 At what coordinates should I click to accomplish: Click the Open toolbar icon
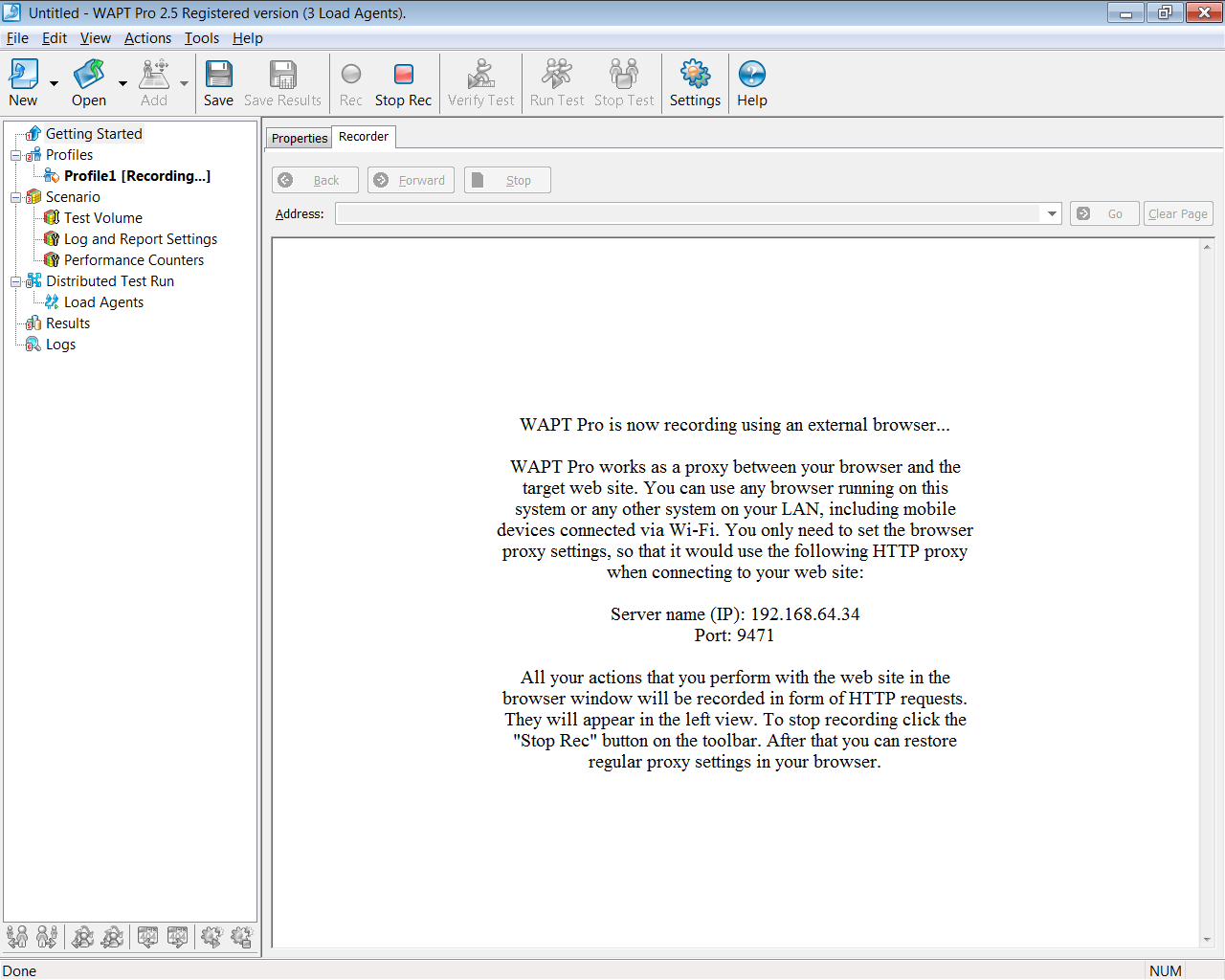click(x=89, y=83)
